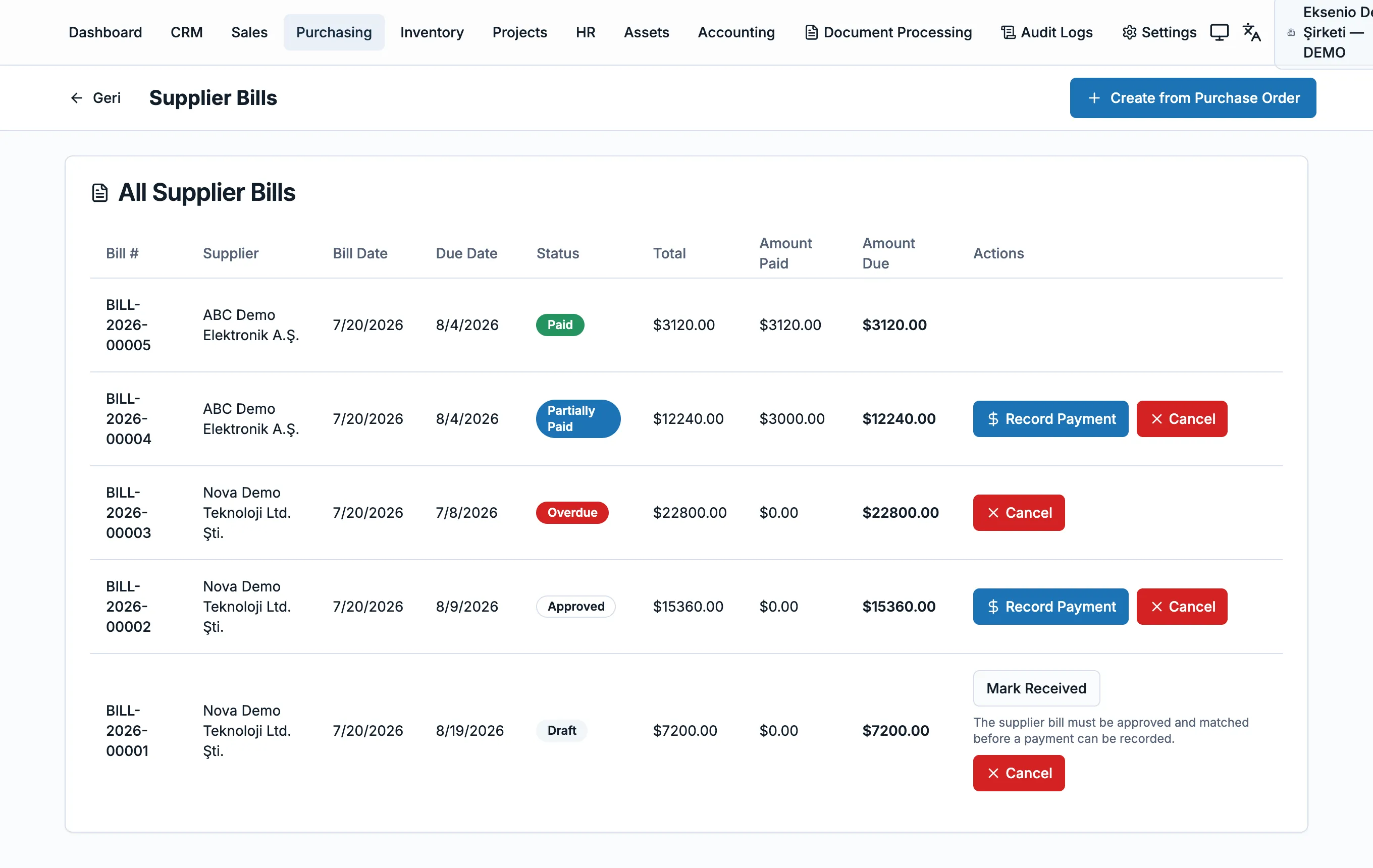Click Create from Purchase Order button
The image size is (1373, 868).
[1193, 98]
